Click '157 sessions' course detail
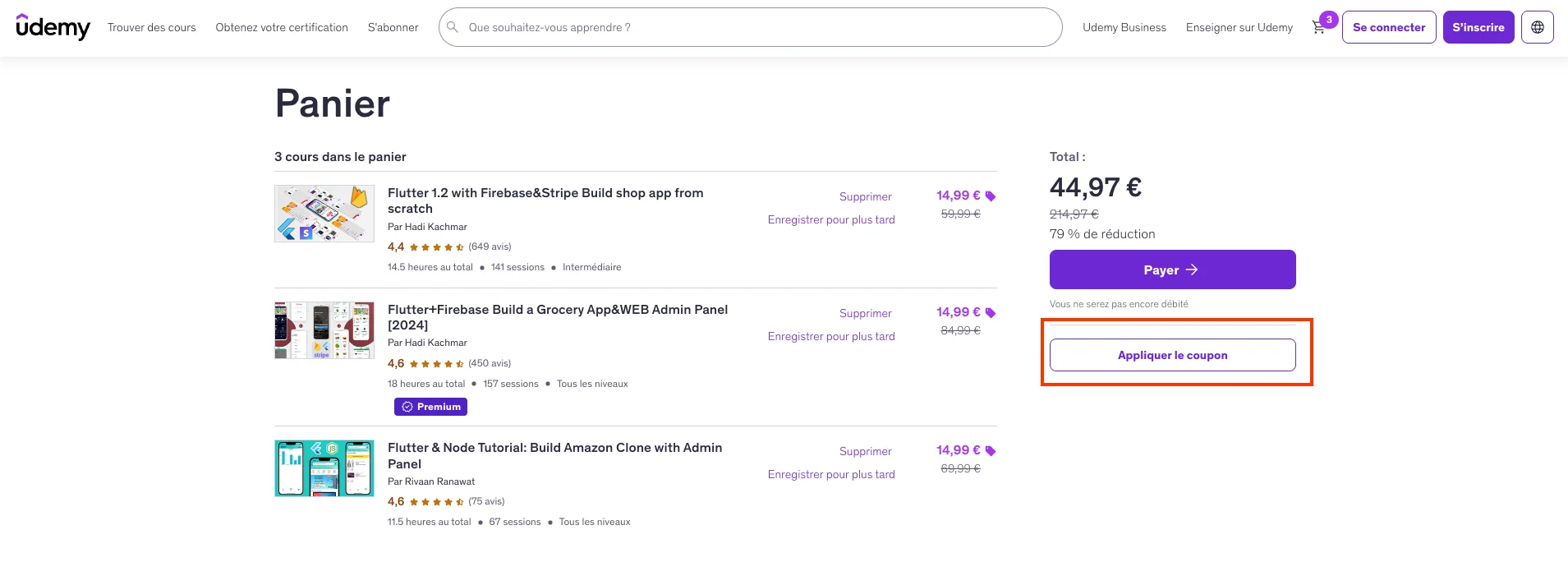The width and height of the screenshot is (1568, 562). coord(511,384)
